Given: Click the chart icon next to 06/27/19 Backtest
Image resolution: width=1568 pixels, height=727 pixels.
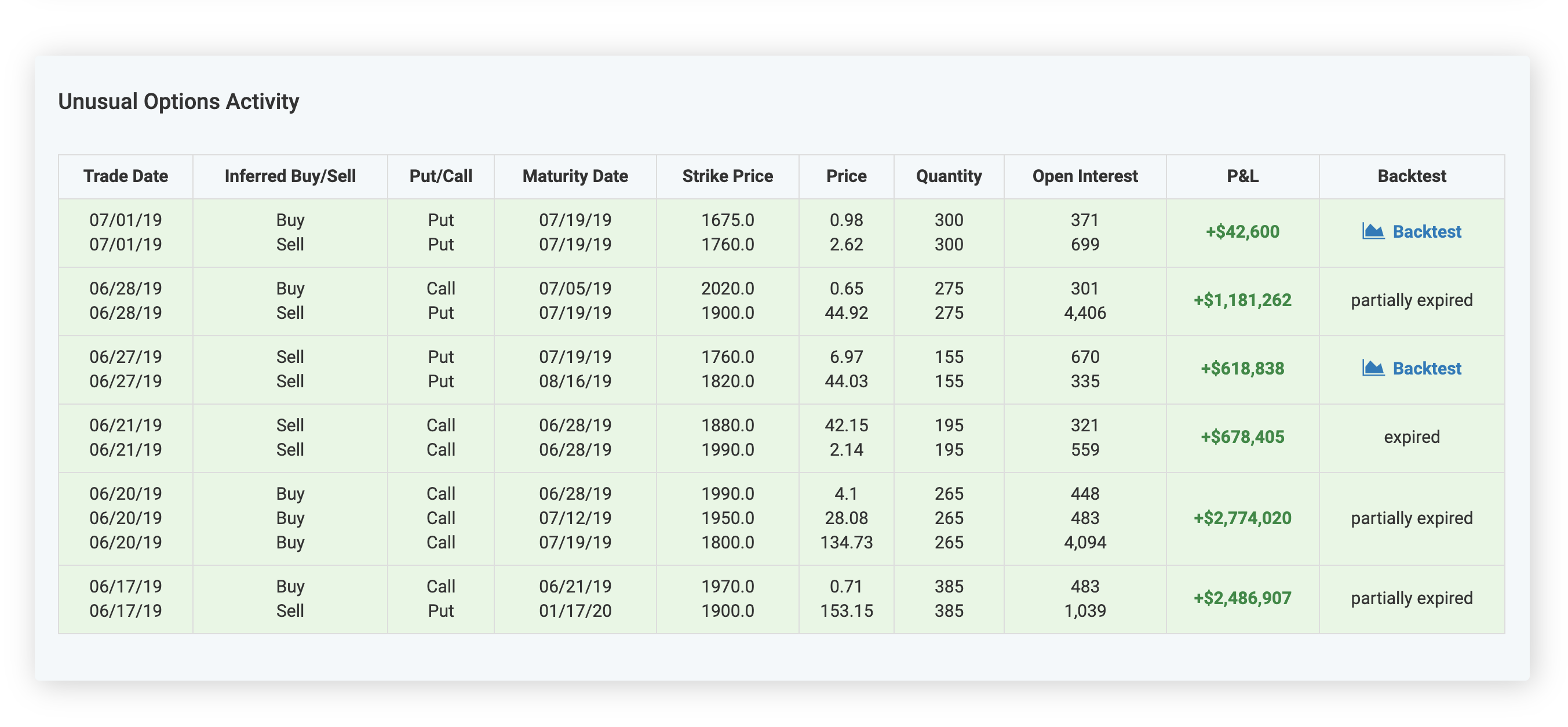Looking at the screenshot, I should (x=1374, y=368).
